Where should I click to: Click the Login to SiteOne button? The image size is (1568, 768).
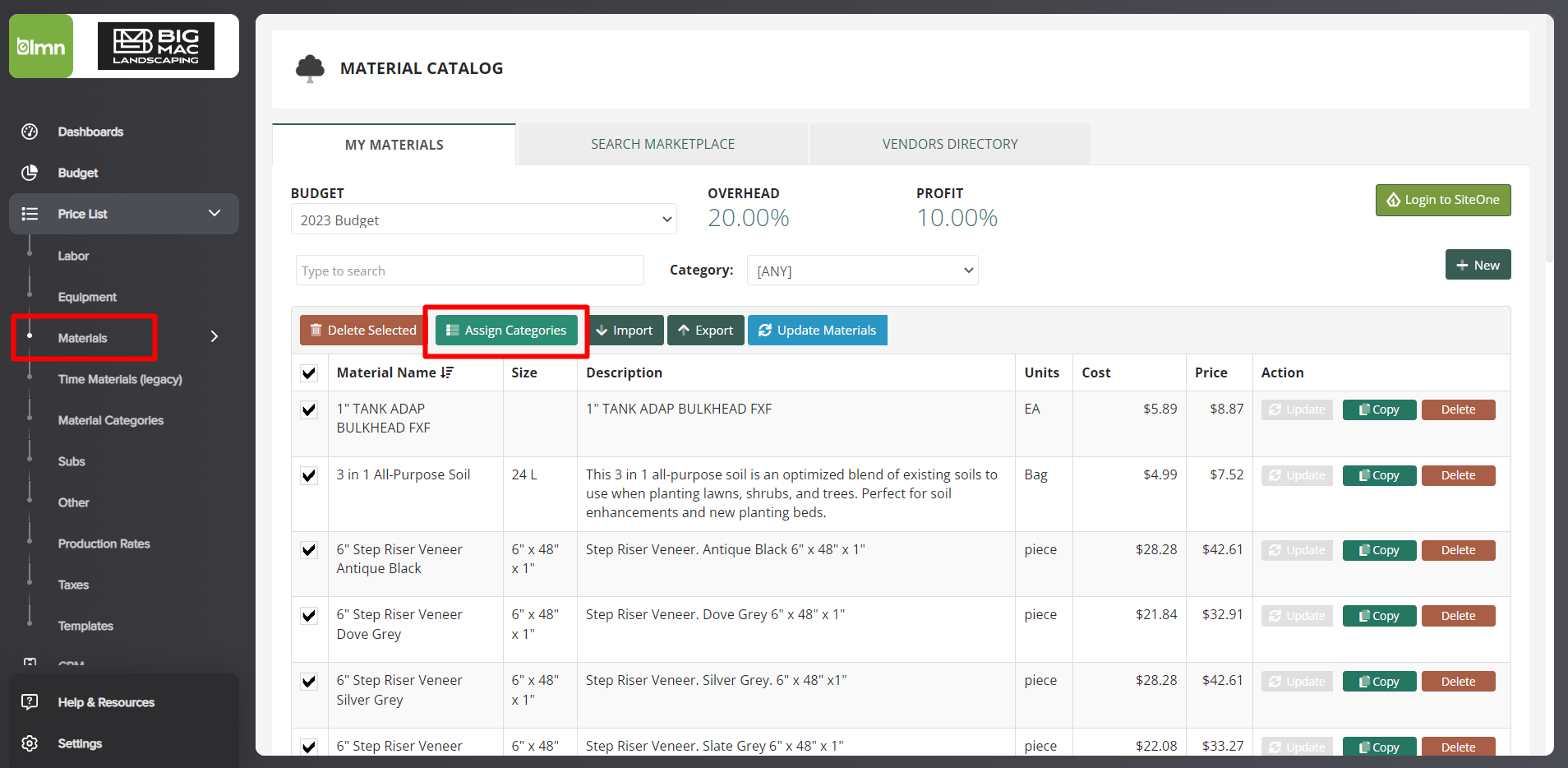click(x=1443, y=200)
